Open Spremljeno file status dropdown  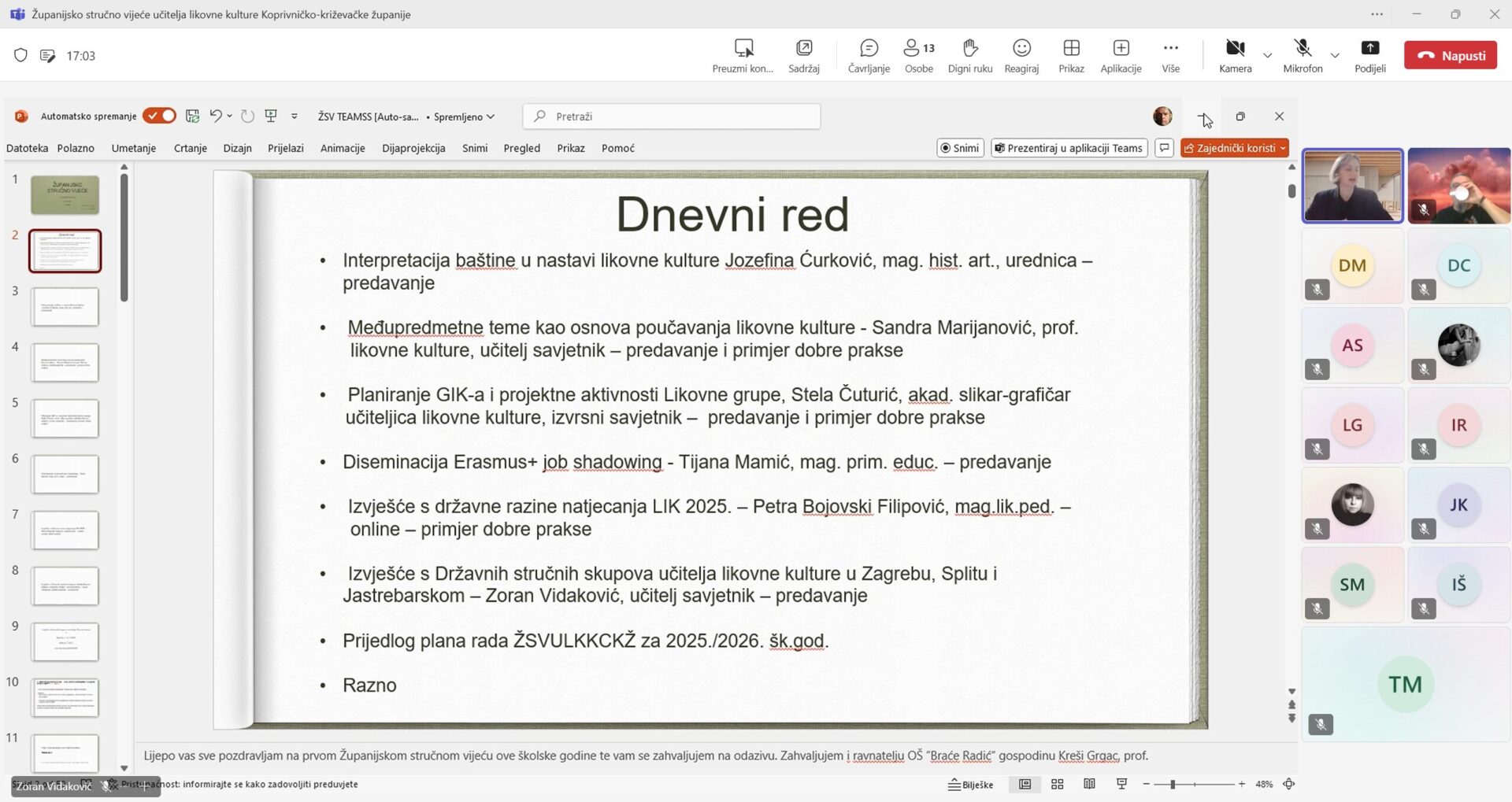coord(464,116)
